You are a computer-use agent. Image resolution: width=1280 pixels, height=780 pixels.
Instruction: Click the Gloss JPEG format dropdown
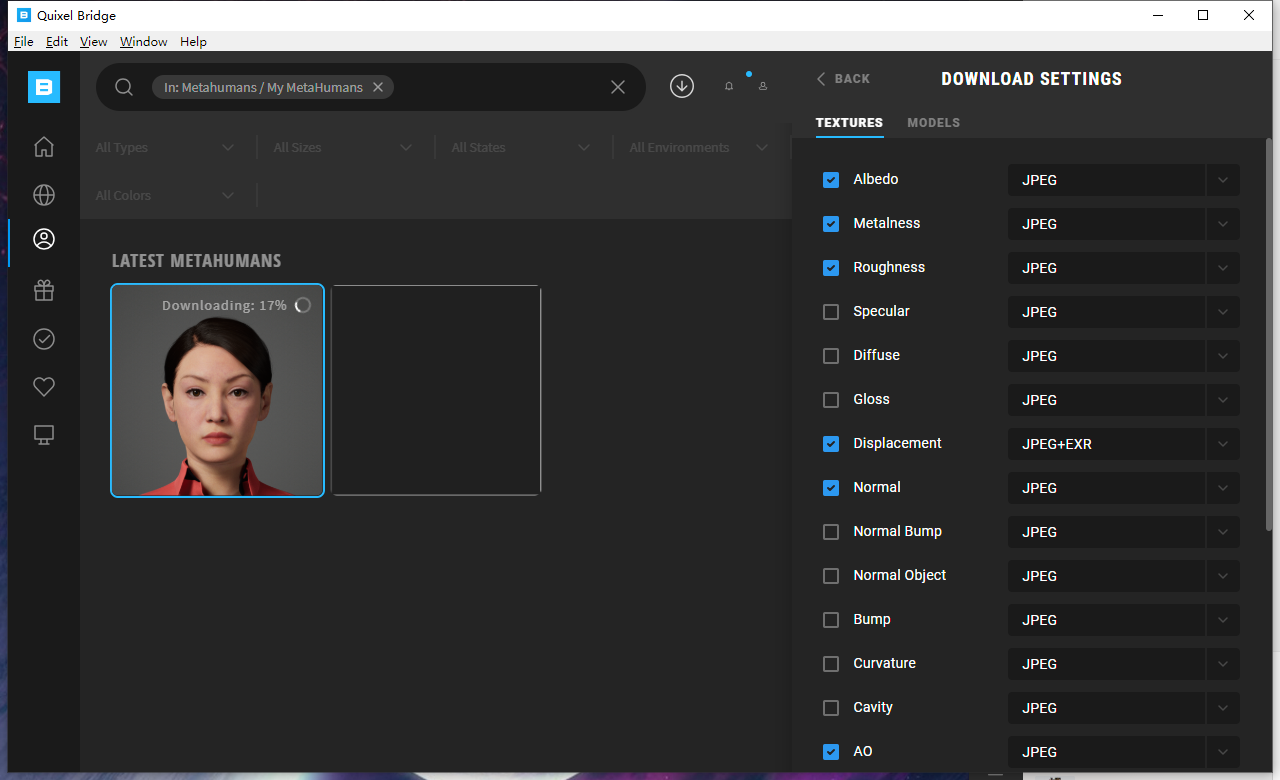(x=1123, y=400)
